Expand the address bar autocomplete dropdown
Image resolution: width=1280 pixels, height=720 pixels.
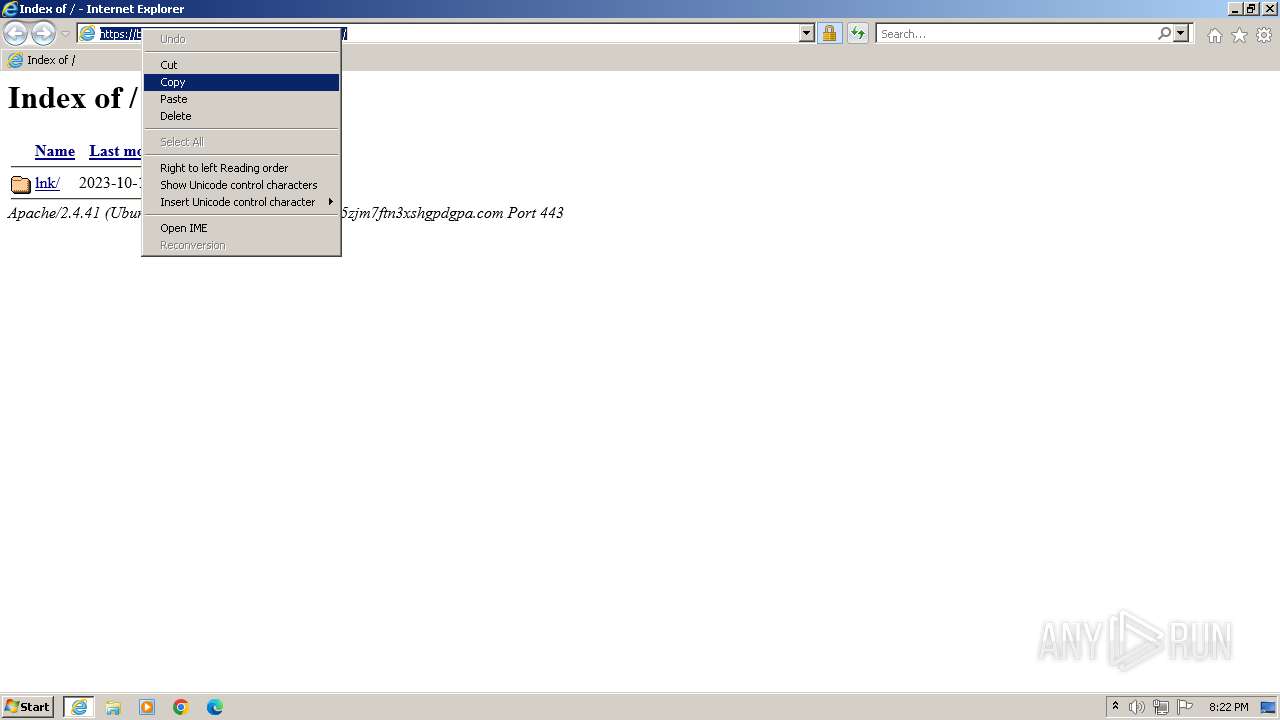point(807,34)
